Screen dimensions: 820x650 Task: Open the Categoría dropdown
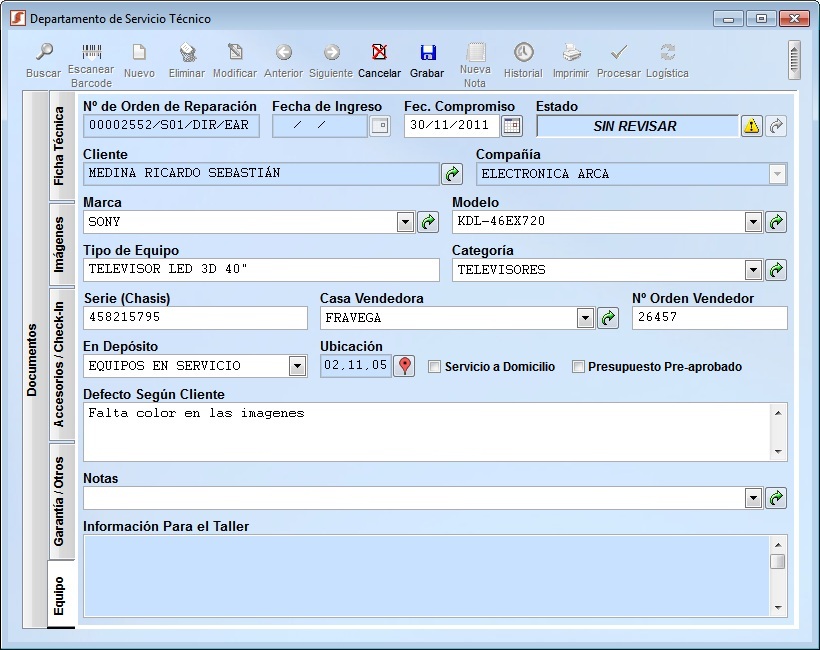point(753,270)
